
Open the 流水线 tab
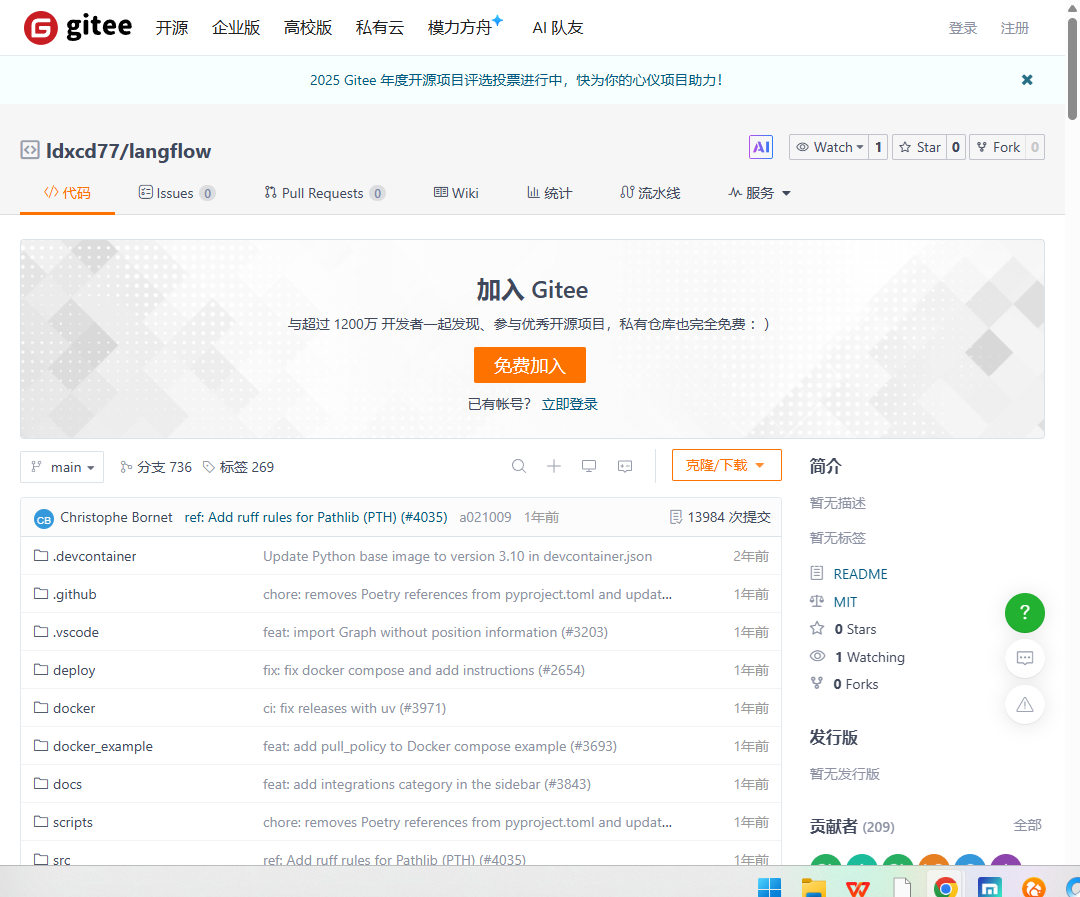click(x=650, y=193)
